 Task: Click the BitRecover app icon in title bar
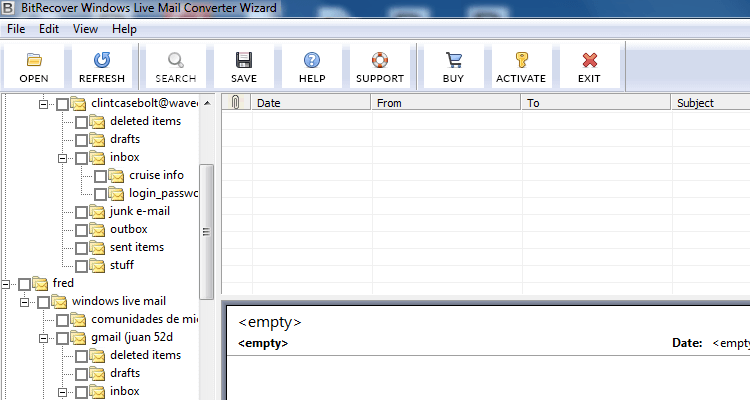click(x=8, y=8)
